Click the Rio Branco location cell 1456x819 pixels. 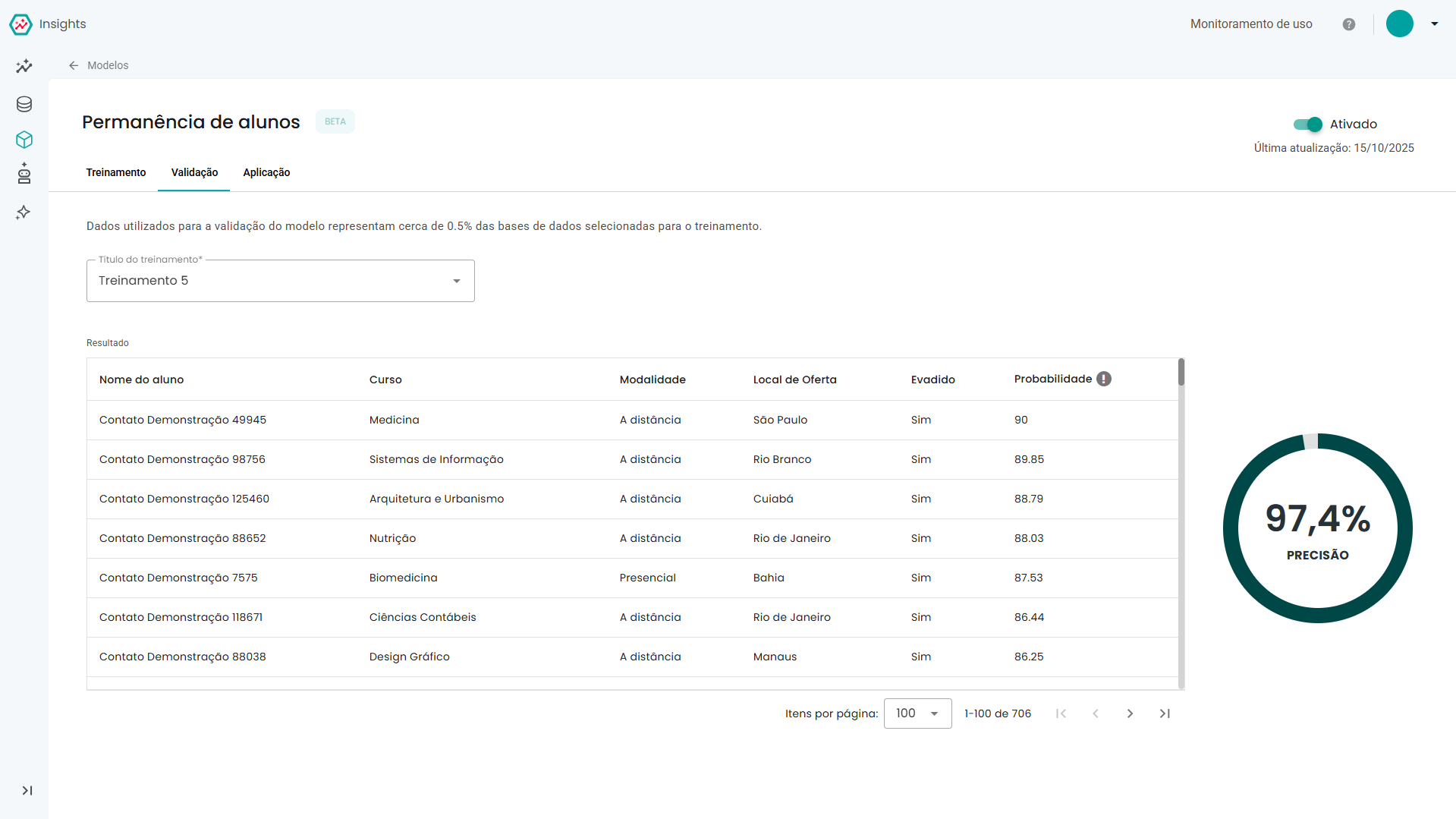click(x=782, y=459)
